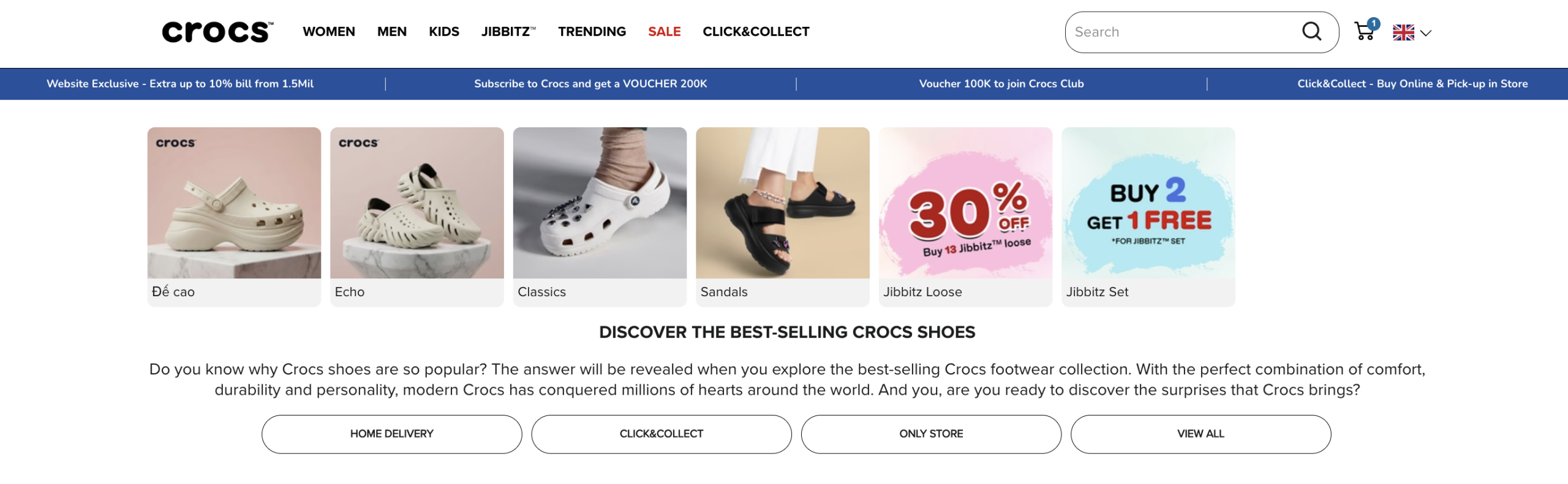Click the UK flag language icon
This screenshot has height=484, width=1568.
pyautogui.click(x=1403, y=32)
